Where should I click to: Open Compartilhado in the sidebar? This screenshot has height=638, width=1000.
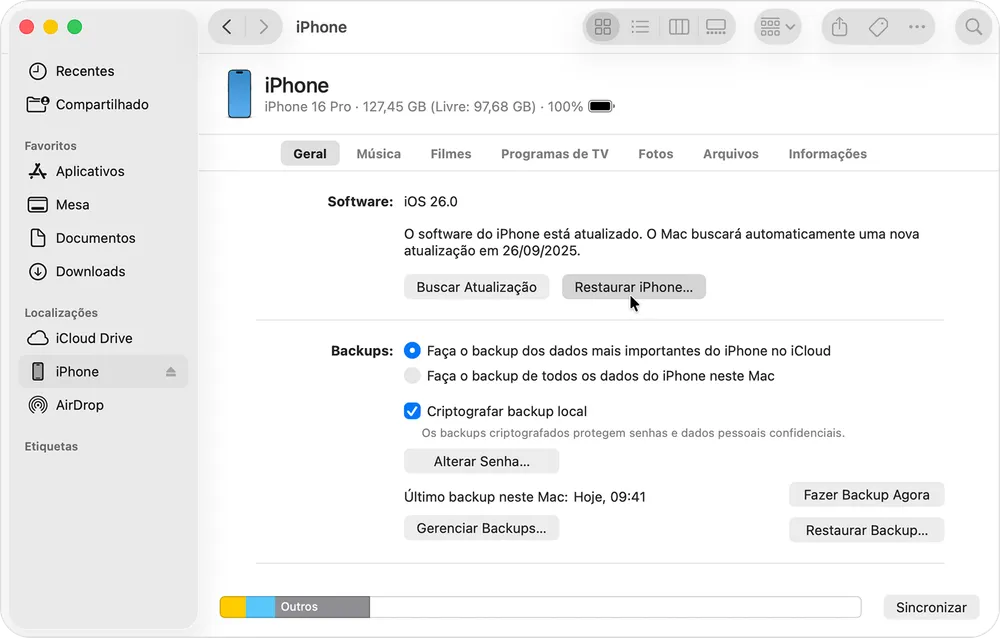pyautogui.click(x=104, y=104)
